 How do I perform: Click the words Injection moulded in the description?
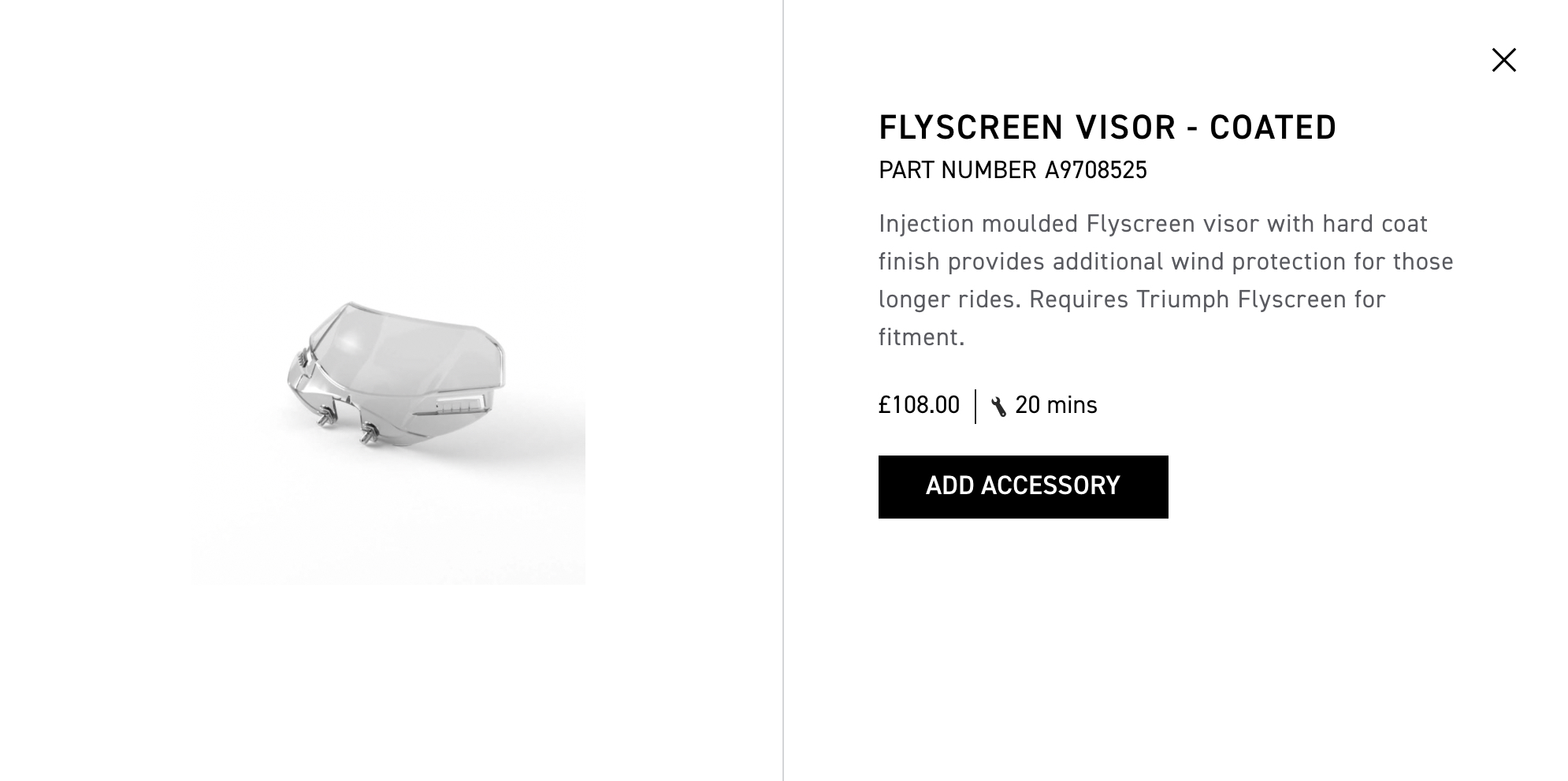coord(978,224)
